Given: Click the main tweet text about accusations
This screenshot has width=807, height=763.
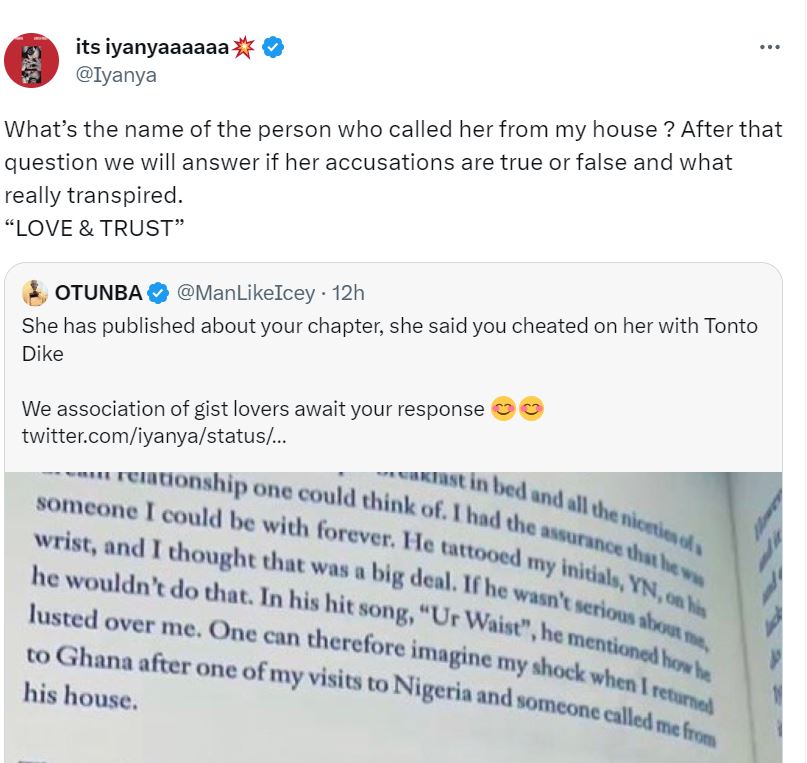Looking at the screenshot, I should [x=393, y=162].
